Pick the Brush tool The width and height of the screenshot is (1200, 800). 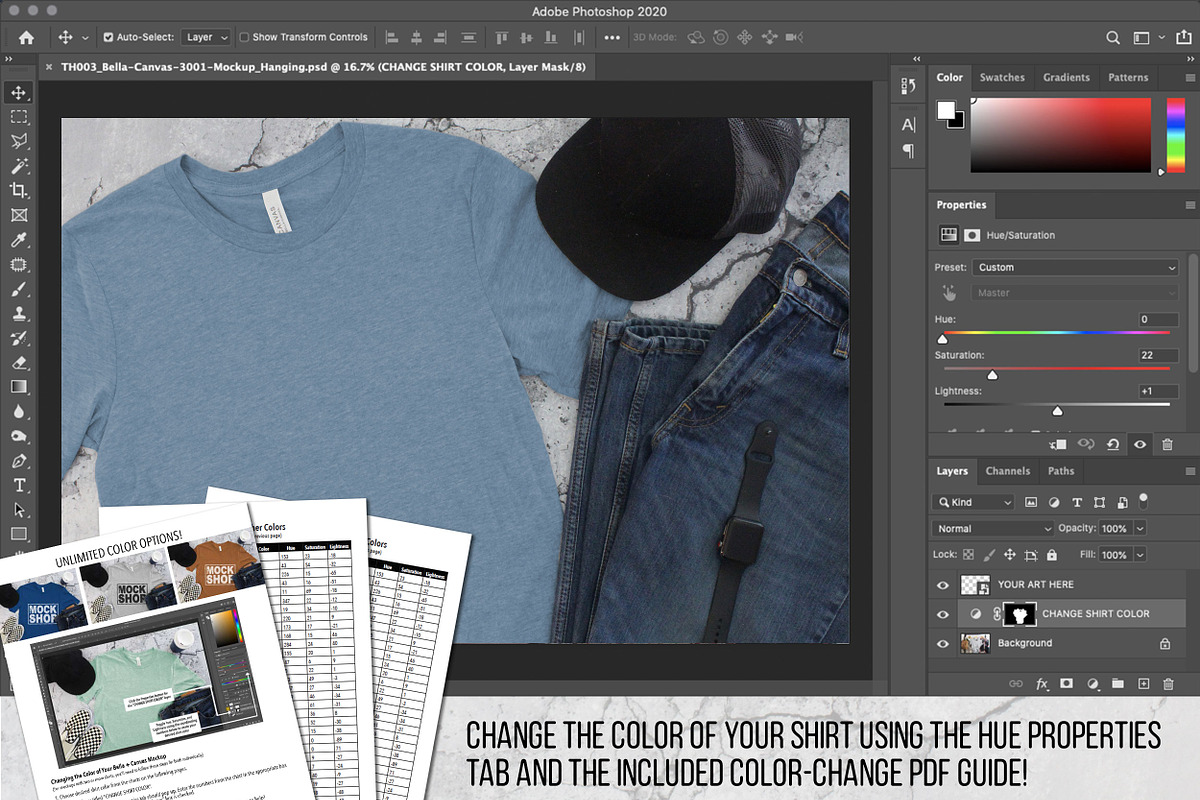tap(19, 289)
